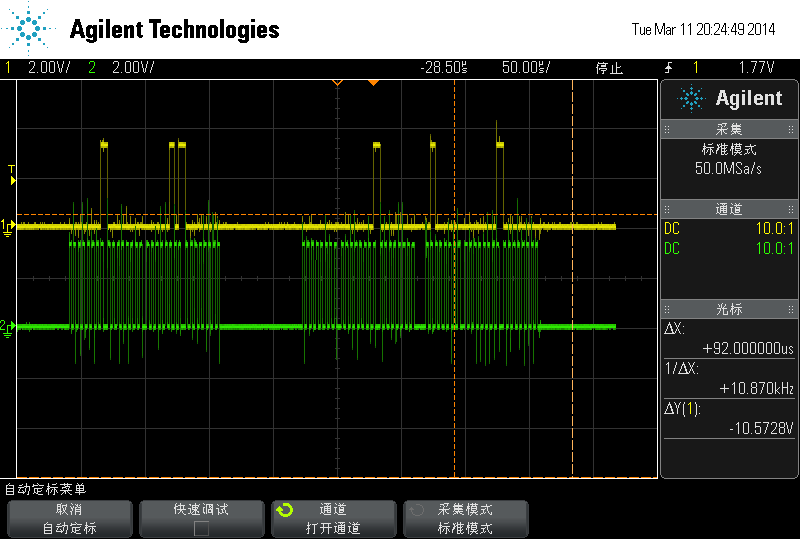This screenshot has width=800, height=539.
Task: Click the green DC channel 2 coupling label
Action: pos(672,249)
